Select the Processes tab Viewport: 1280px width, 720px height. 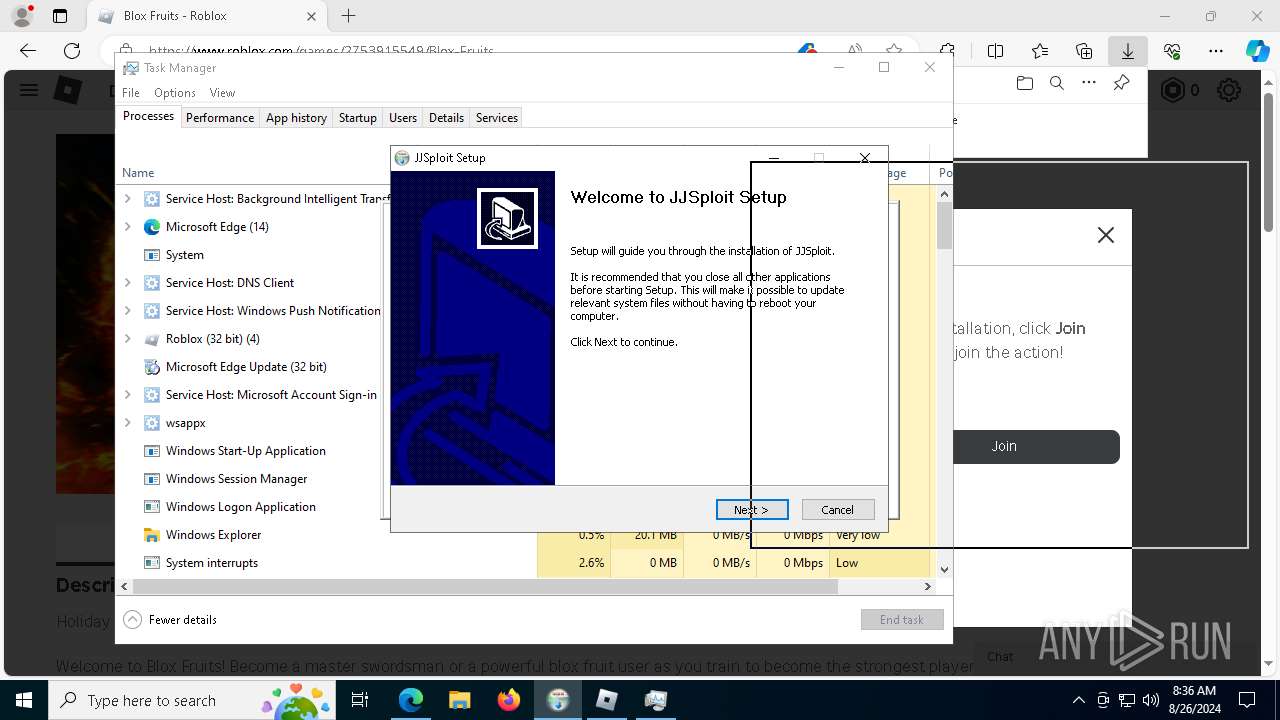(x=148, y=117)
